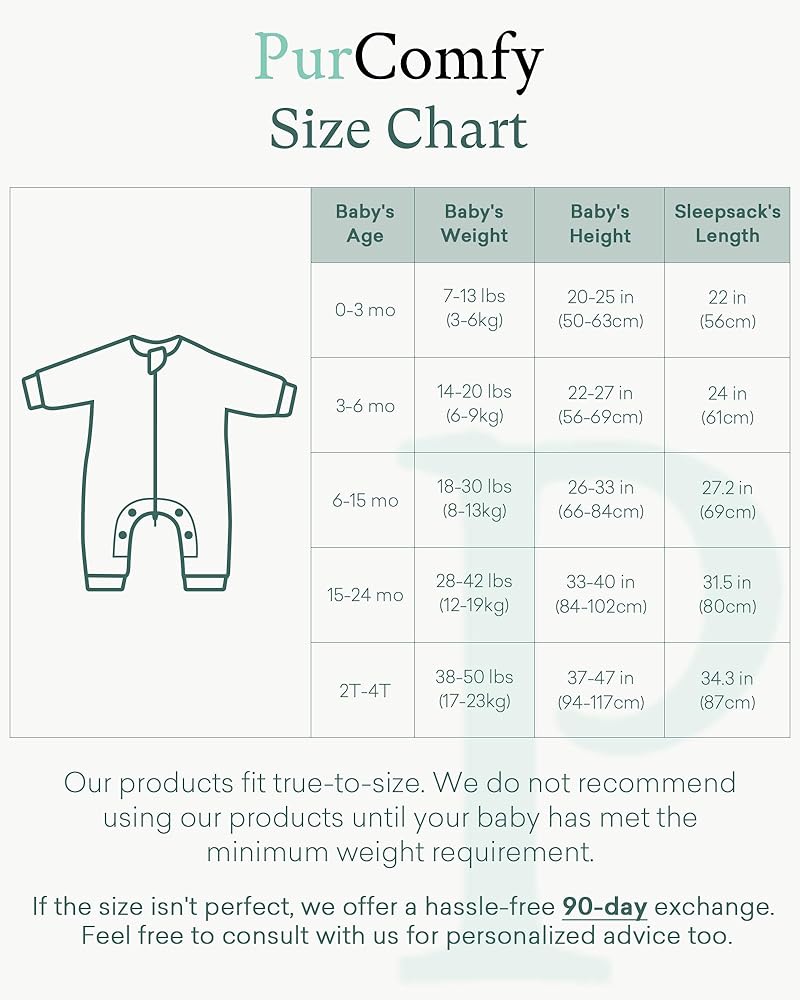Click the underlined 90-day exchange text
The height and width of the screenshot is (1000, 800).
click(x=605, y=907)
